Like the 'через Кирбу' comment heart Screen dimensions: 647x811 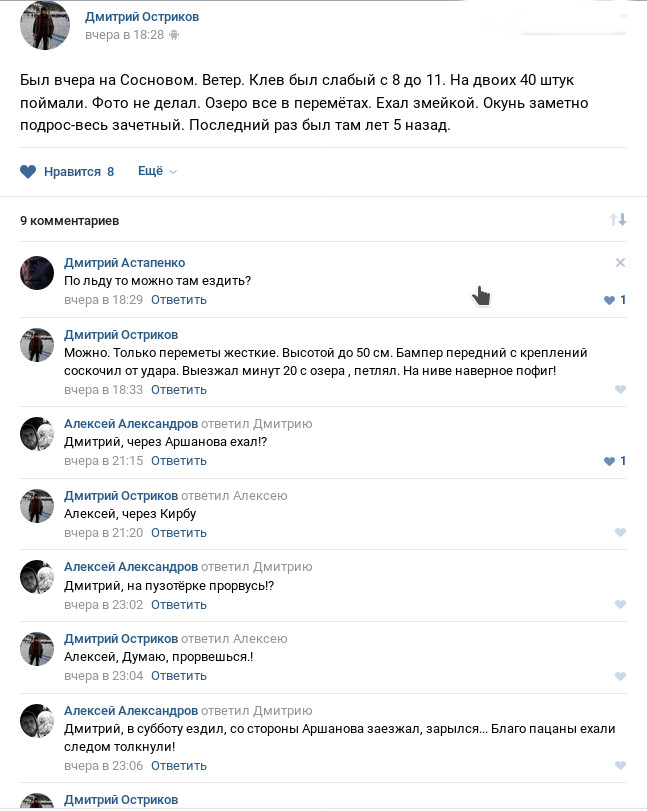(620, 532)
